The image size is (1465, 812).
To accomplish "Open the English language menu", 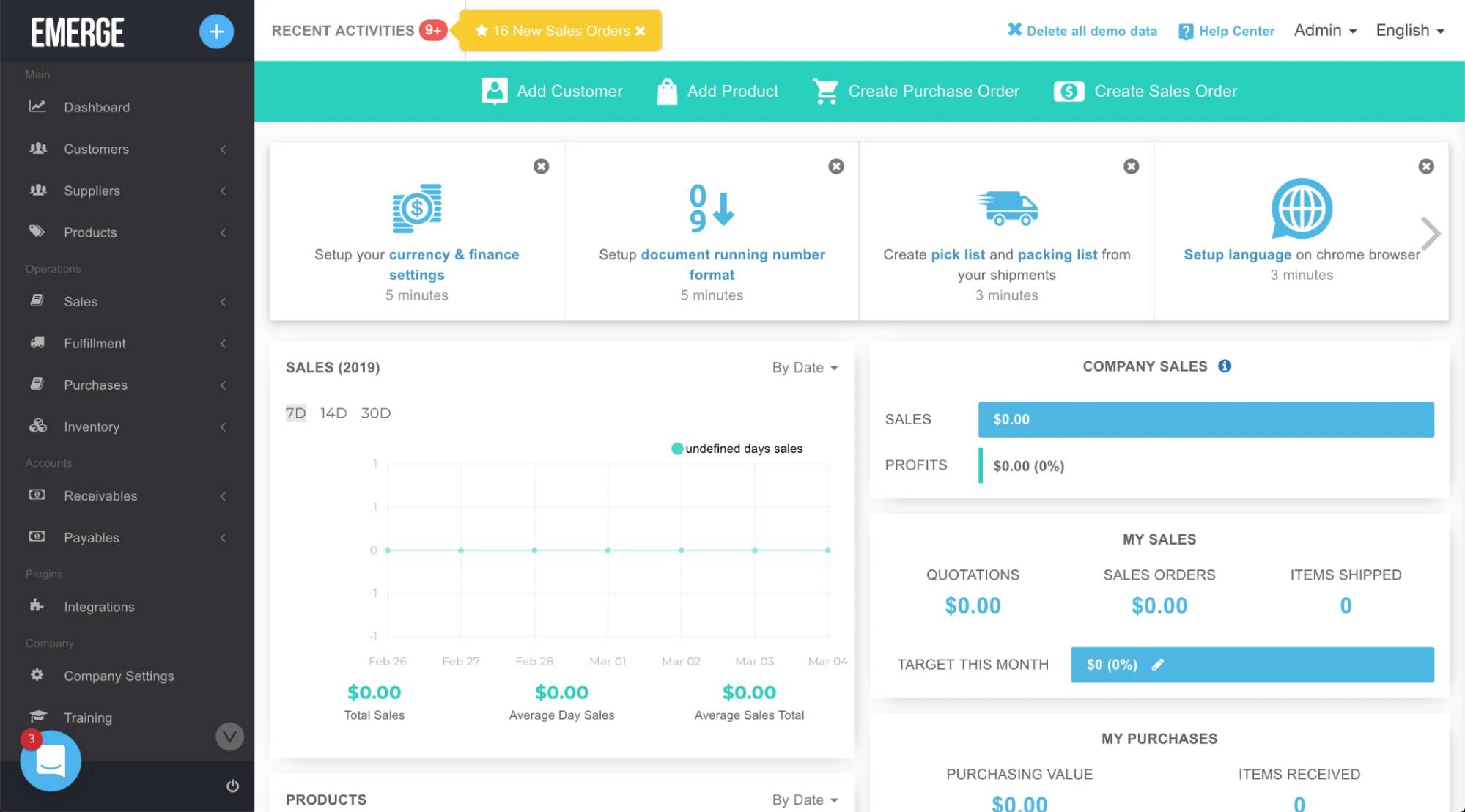I will tap(1408, 30).
